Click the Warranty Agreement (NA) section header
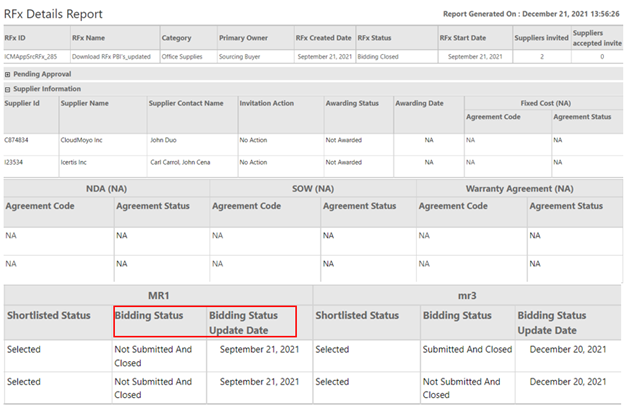 (519, 187)
